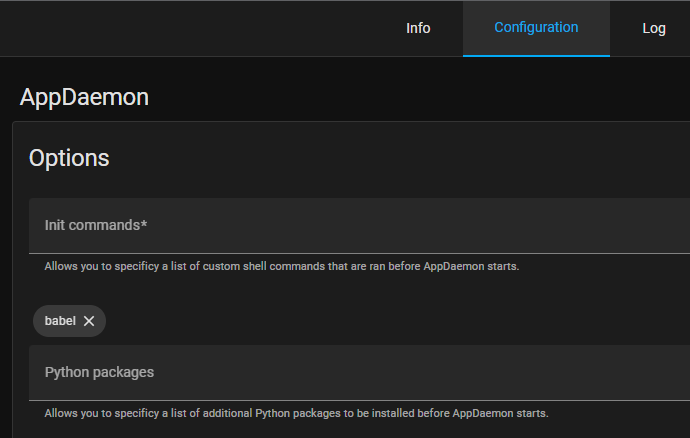Switch to the Configuration tab

point(536,28)
